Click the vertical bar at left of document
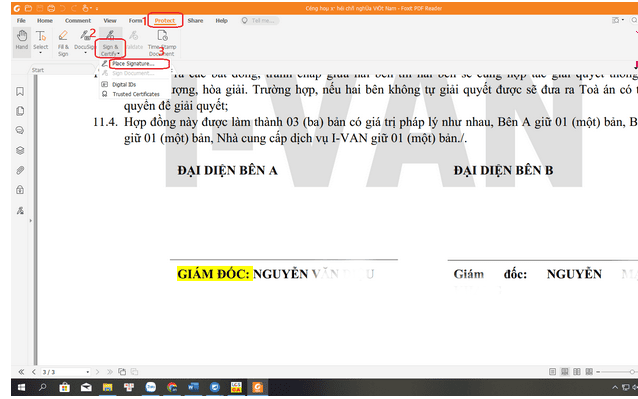Screen dimensions: 638x399 point(35,220)
